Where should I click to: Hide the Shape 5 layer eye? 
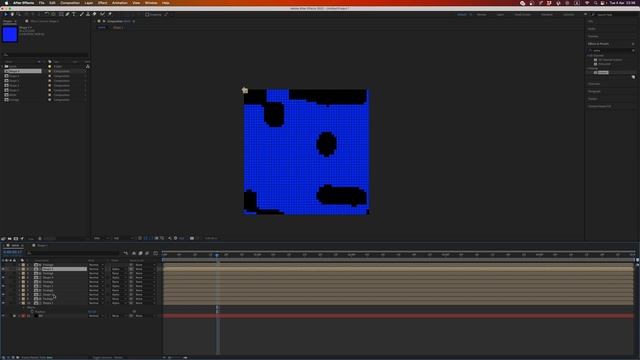click(3, 269)
